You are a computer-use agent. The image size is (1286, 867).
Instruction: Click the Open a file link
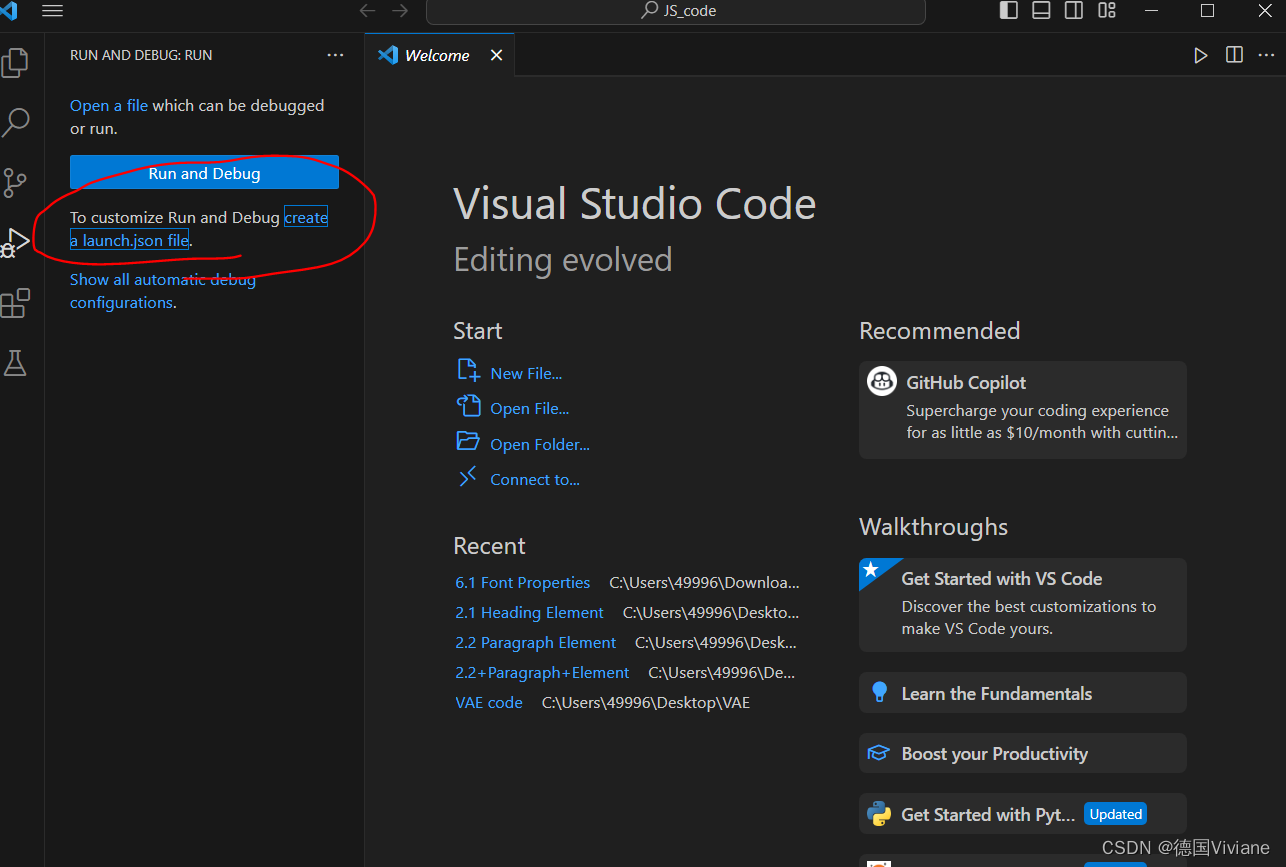(x=109, y=105)
